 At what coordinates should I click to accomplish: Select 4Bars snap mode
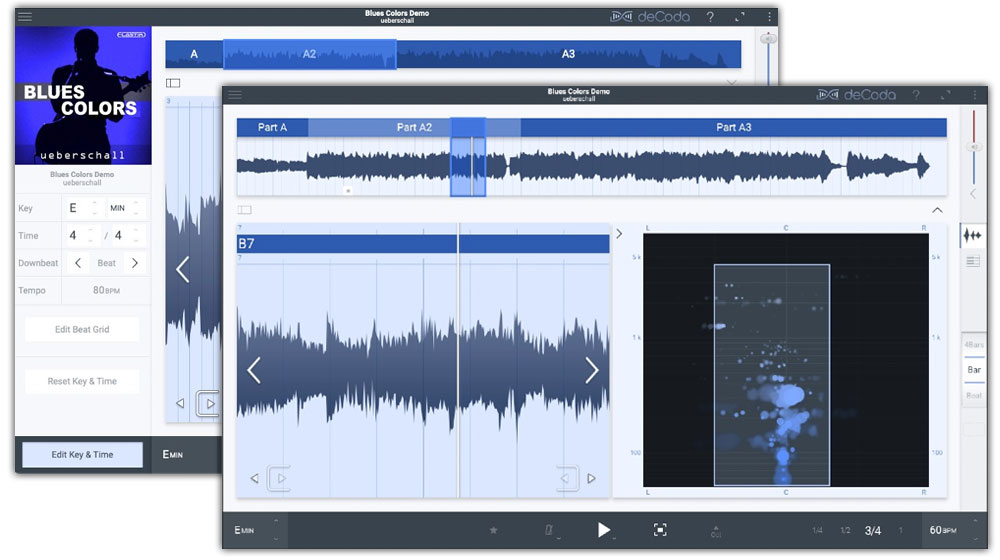(x=974, y=344)
